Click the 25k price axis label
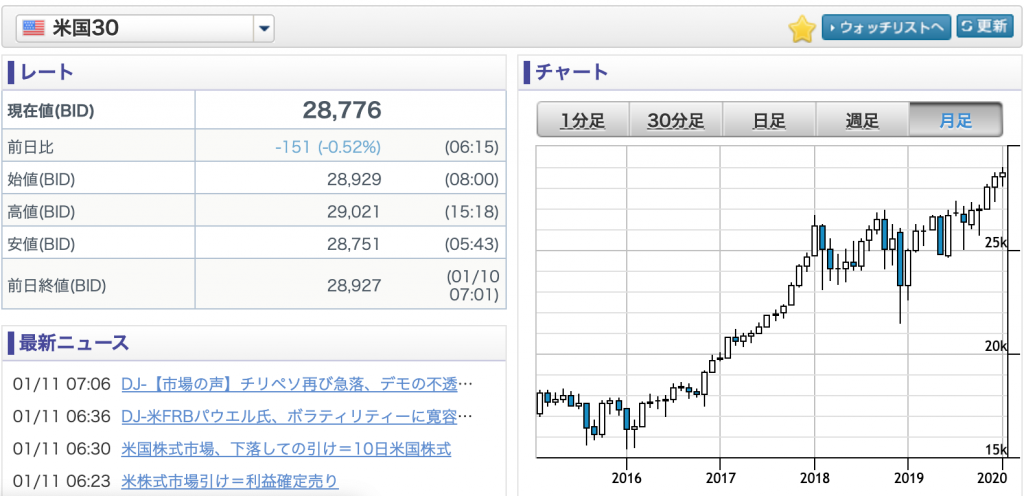 point(997,243)
